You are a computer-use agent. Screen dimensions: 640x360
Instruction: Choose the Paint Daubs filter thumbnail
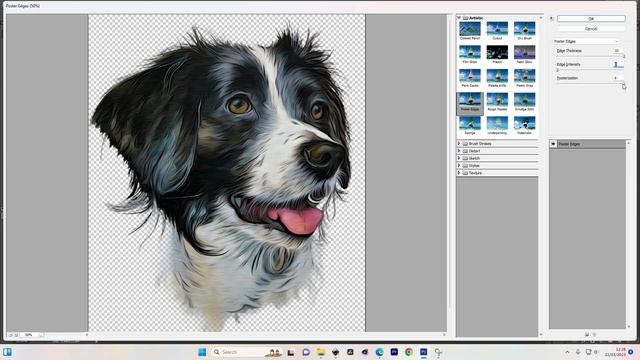pyautogui.click(x=470, y=76)
